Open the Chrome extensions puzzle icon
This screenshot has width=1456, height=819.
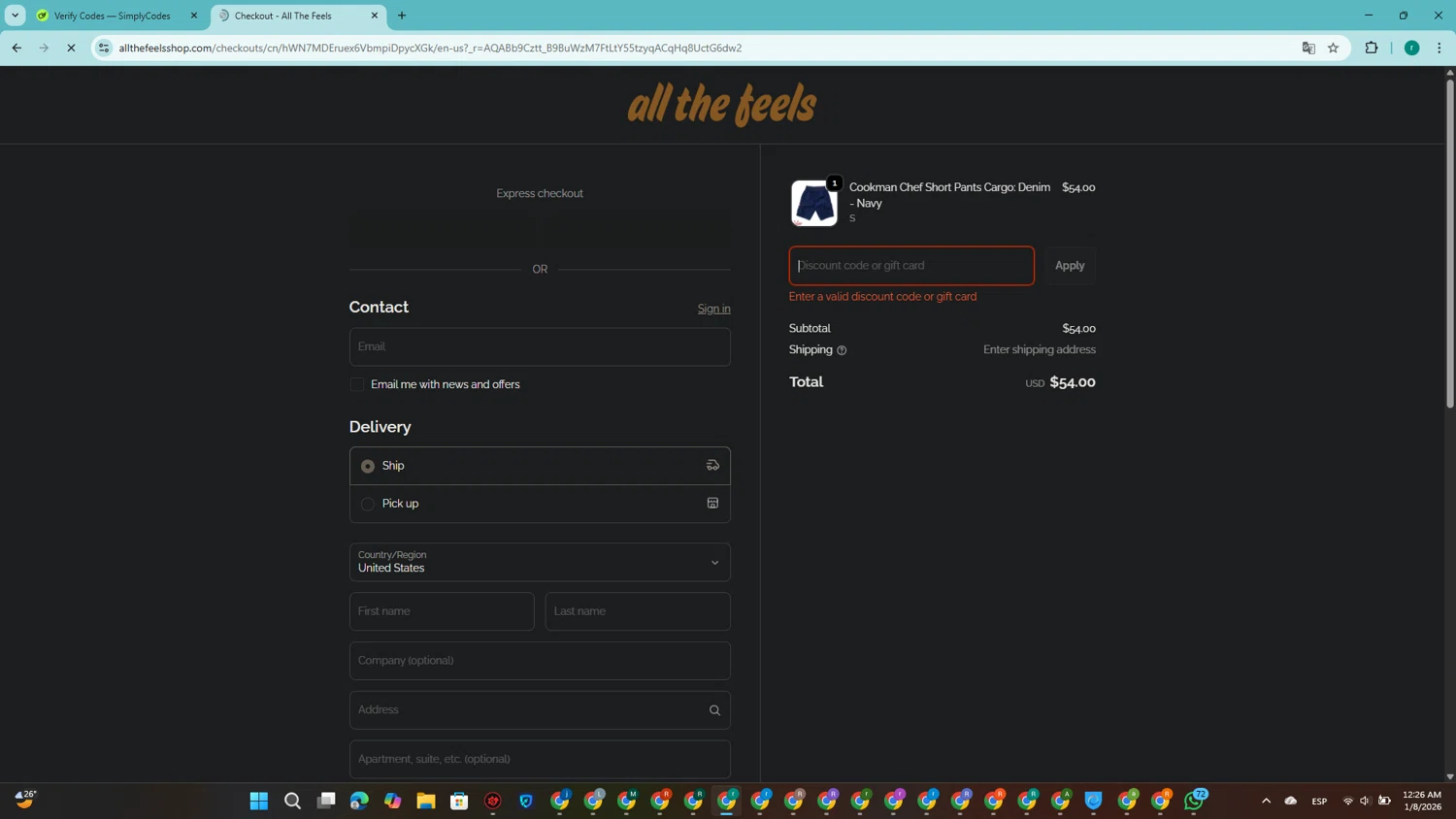tap(1372, 48)
